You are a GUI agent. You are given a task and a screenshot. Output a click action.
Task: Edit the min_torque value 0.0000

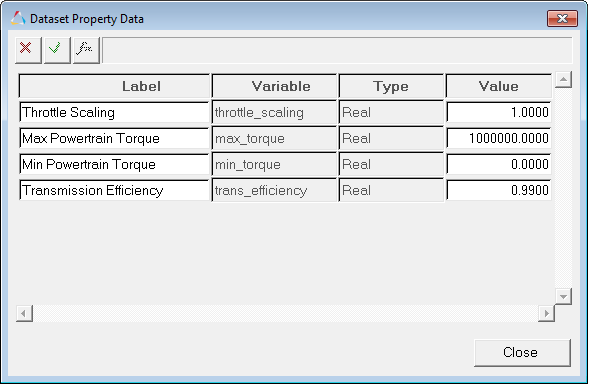click(499, 164)
